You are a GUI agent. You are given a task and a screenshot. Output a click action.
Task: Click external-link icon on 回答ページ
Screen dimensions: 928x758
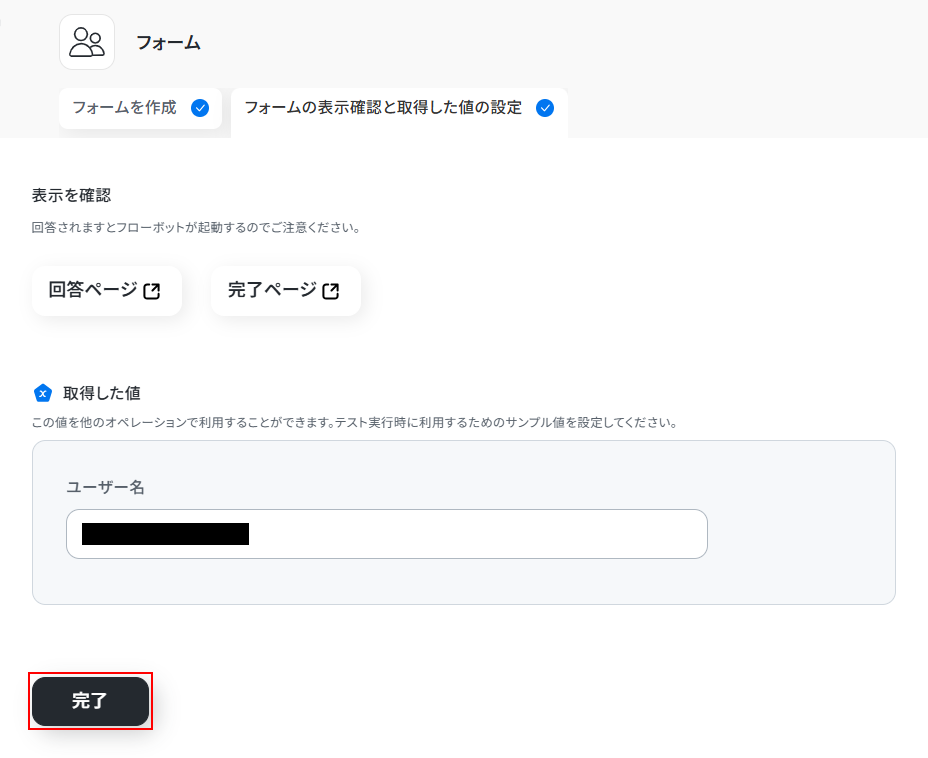click(x=152, y=291)
